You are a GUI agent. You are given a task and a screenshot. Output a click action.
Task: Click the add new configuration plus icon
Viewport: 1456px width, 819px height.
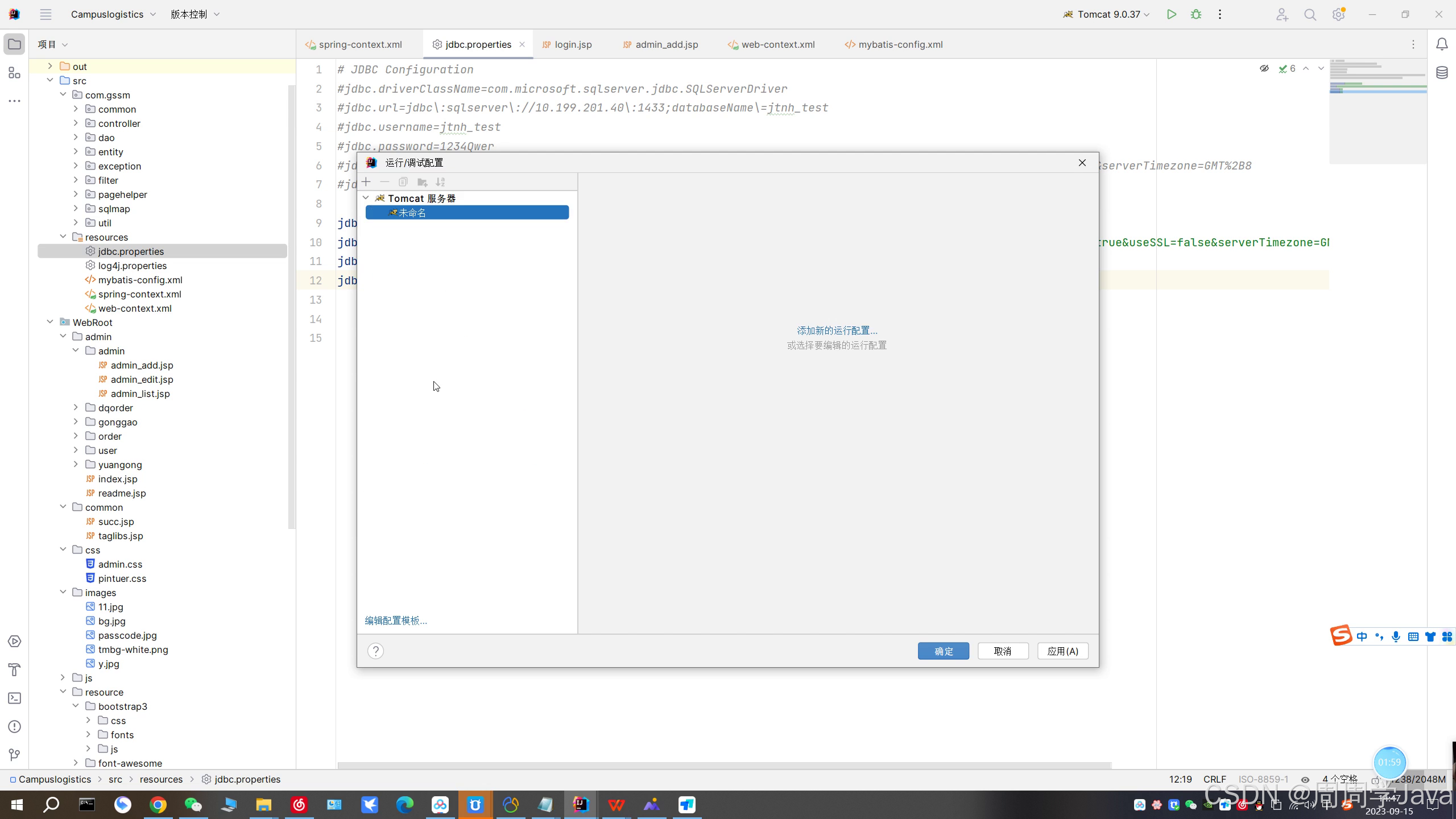click(366, 182)
